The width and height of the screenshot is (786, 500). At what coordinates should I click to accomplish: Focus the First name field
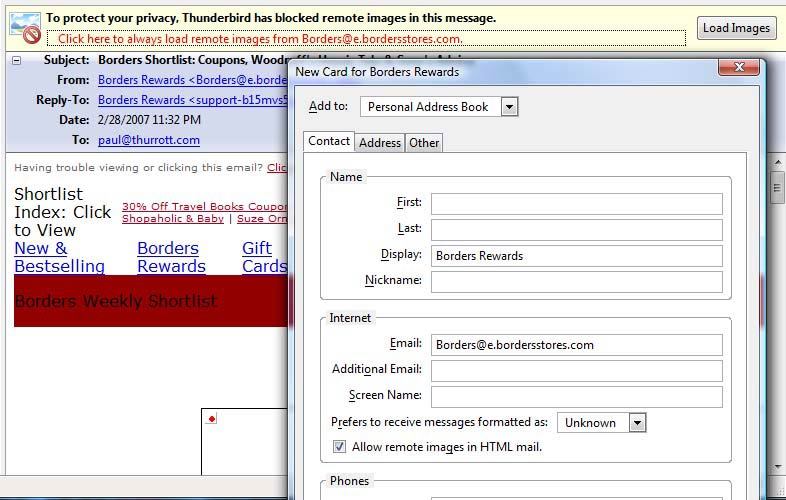(x=576, y=204)
